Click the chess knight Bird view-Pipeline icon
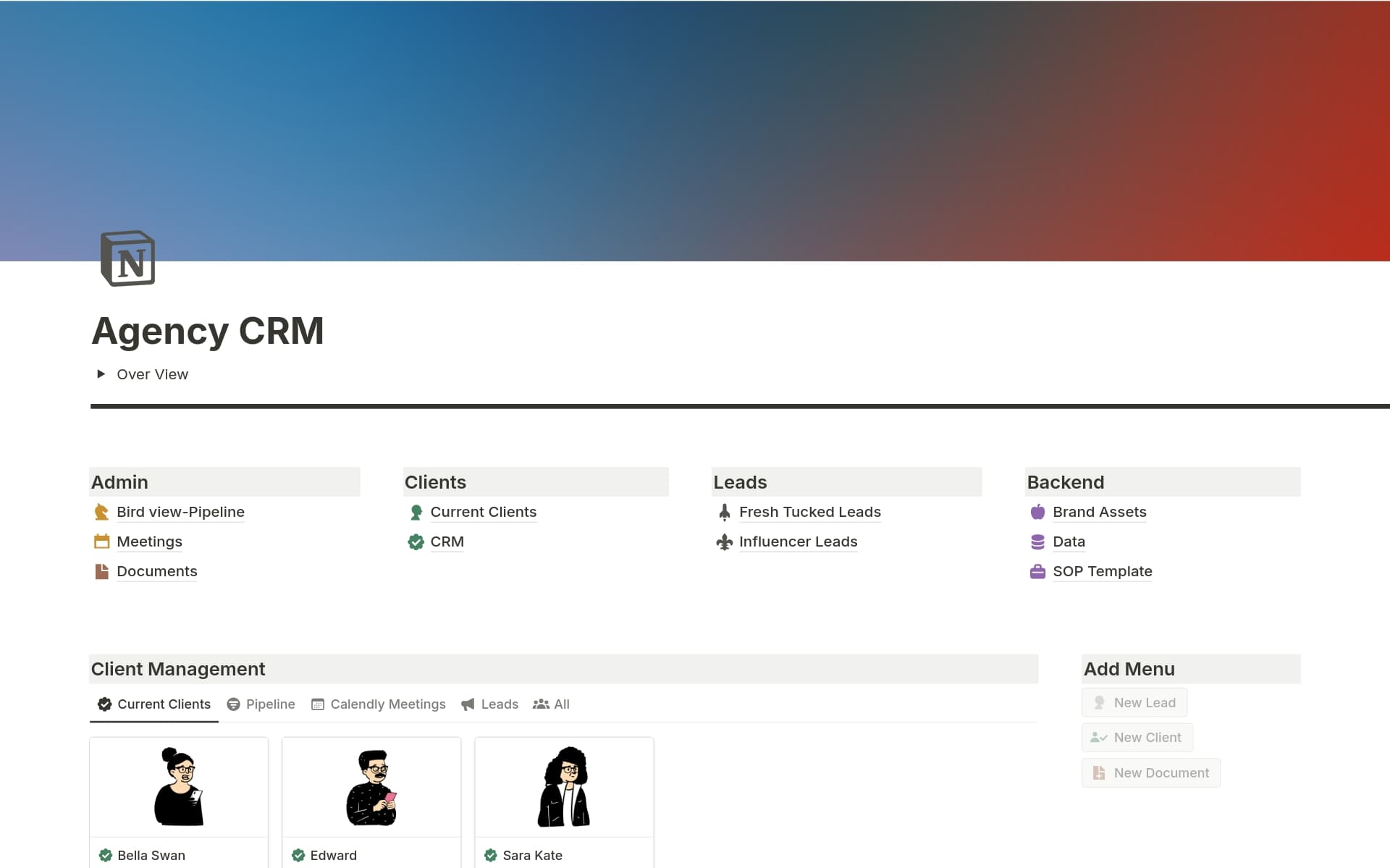1390x868 pixels. pyautogui.click(x=101, y=512)
